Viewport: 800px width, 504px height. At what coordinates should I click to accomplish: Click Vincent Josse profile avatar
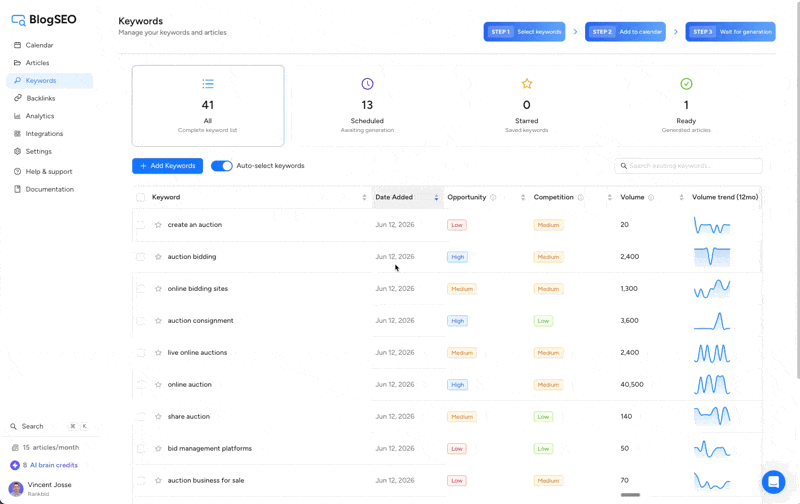tap(16, 489)
